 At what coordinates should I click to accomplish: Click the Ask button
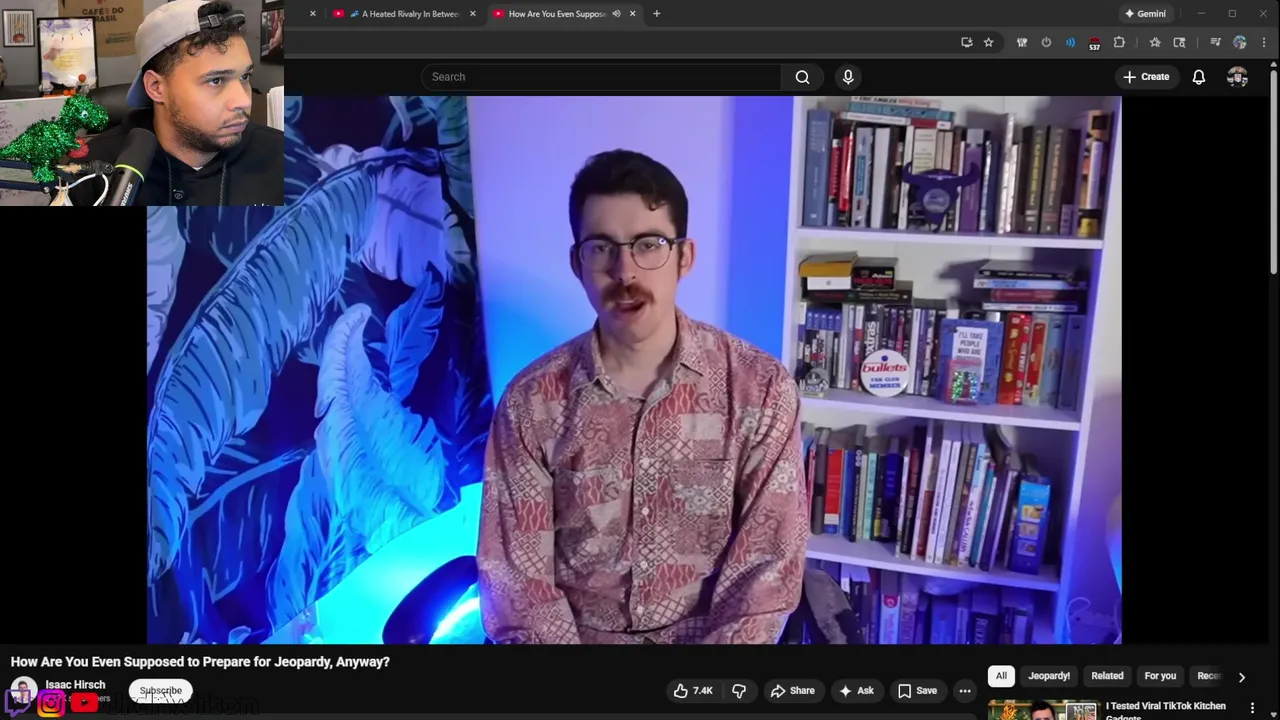coord(856,691)
